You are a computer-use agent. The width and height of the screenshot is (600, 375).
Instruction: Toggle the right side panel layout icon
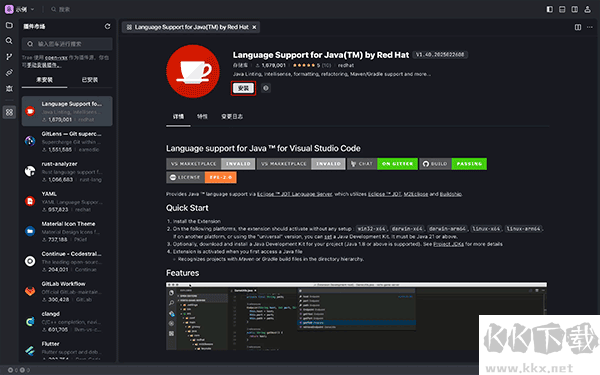(x=575, y=9)
